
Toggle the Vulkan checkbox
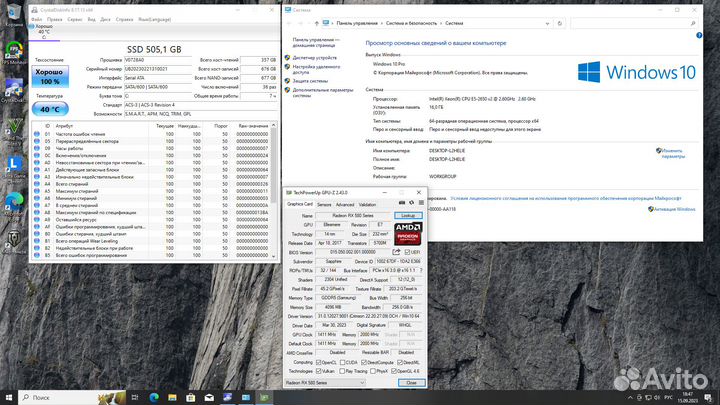click(x=319, y=371)
